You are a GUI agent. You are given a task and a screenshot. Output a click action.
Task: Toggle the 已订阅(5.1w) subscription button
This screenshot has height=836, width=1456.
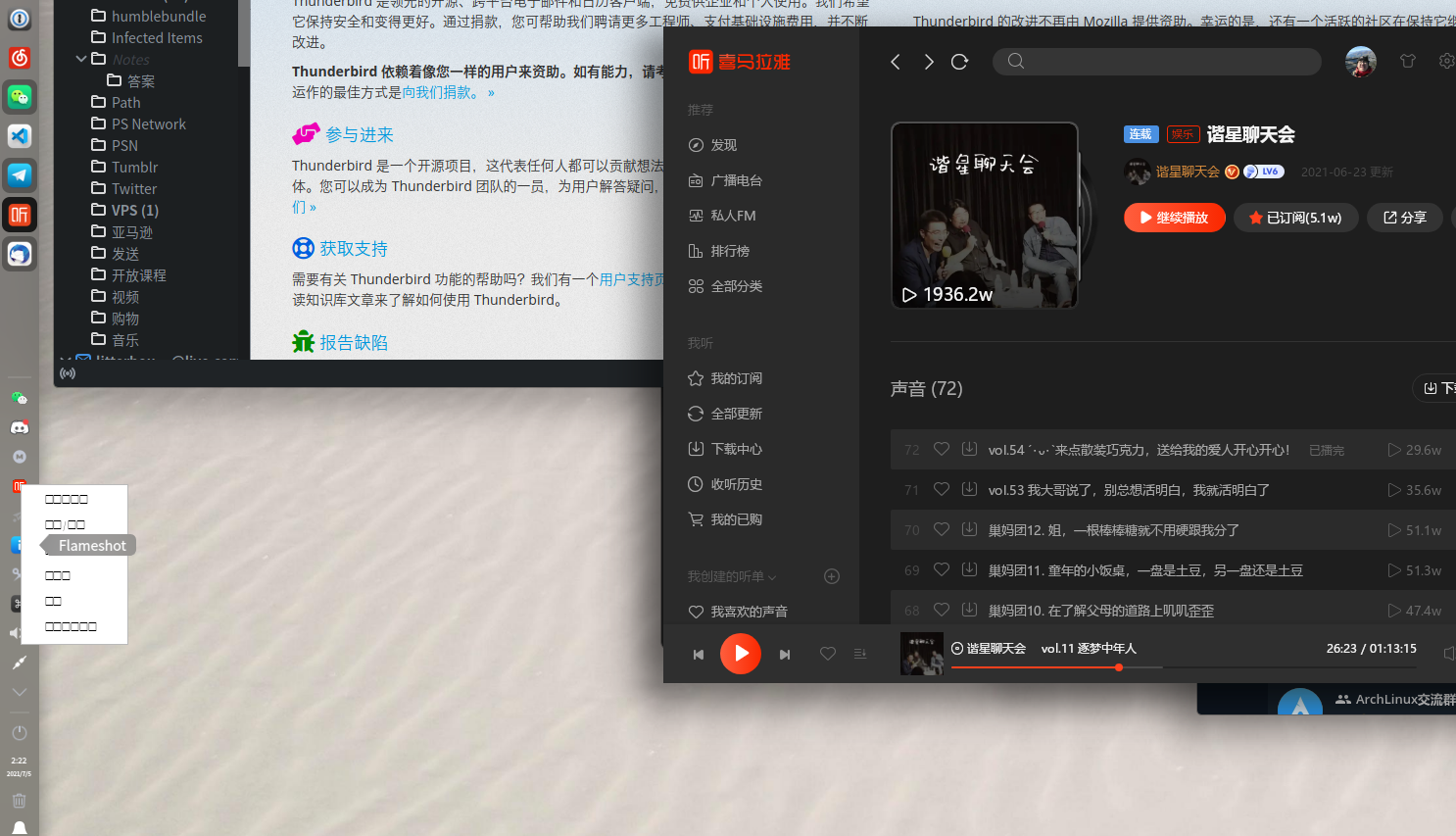coord(1295,218)
